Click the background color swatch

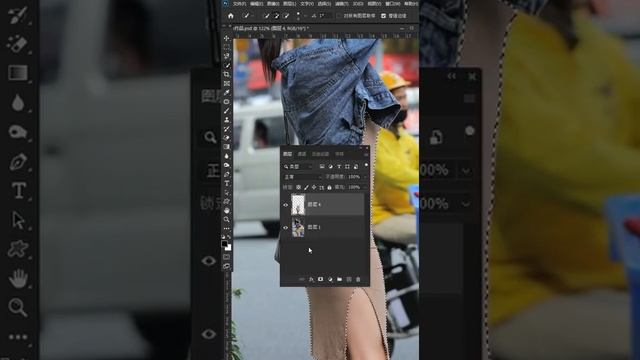[228, 247]
